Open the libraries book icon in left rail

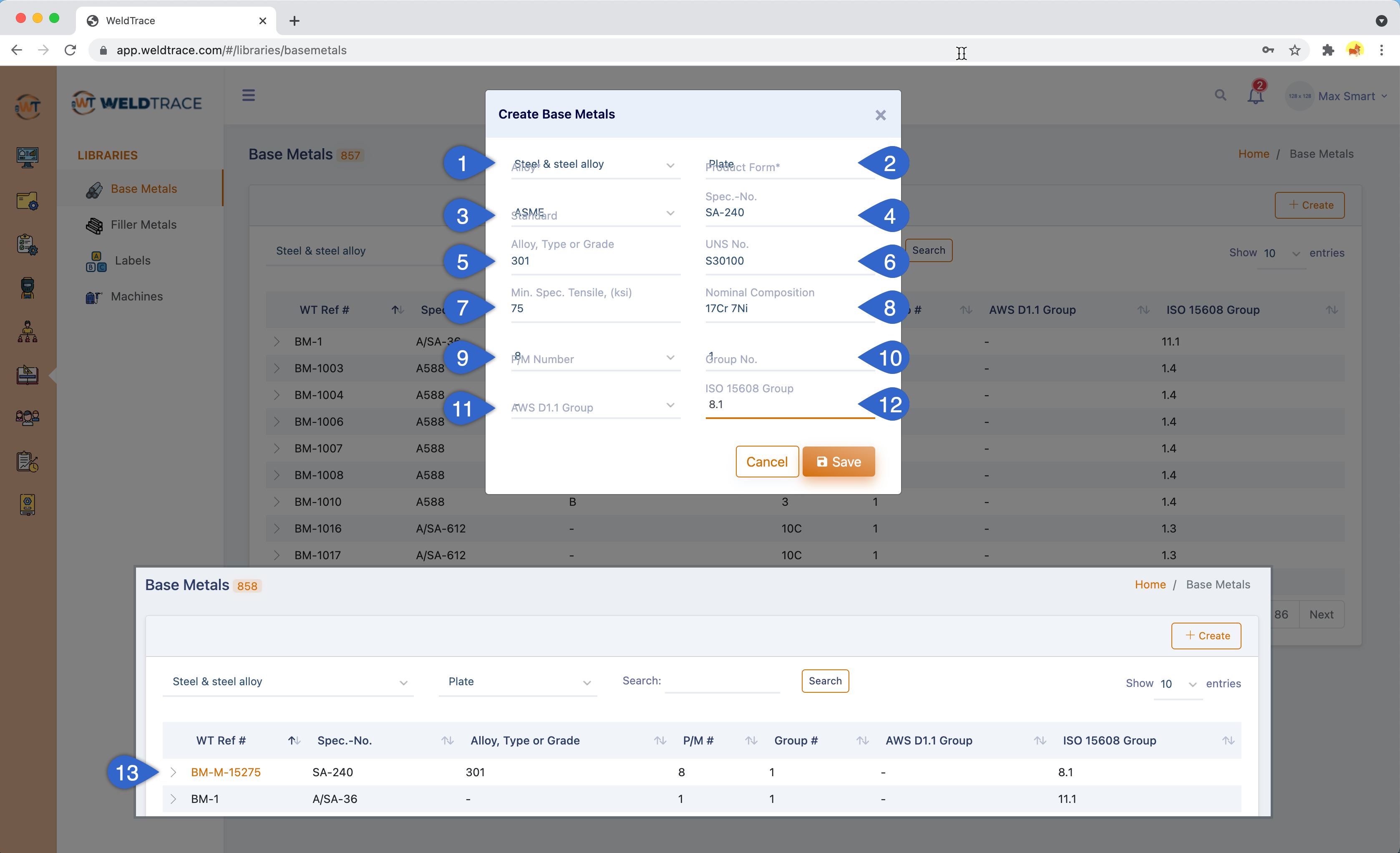pos(27,374)
